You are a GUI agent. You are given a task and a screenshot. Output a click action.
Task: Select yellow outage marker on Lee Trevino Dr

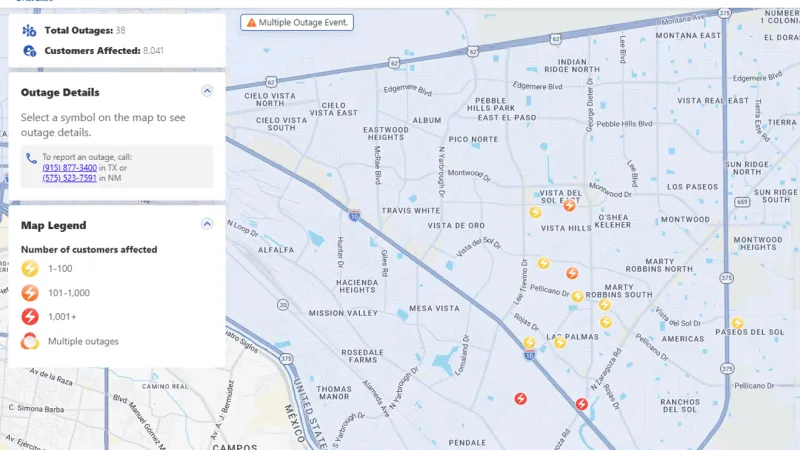[543, 263]
